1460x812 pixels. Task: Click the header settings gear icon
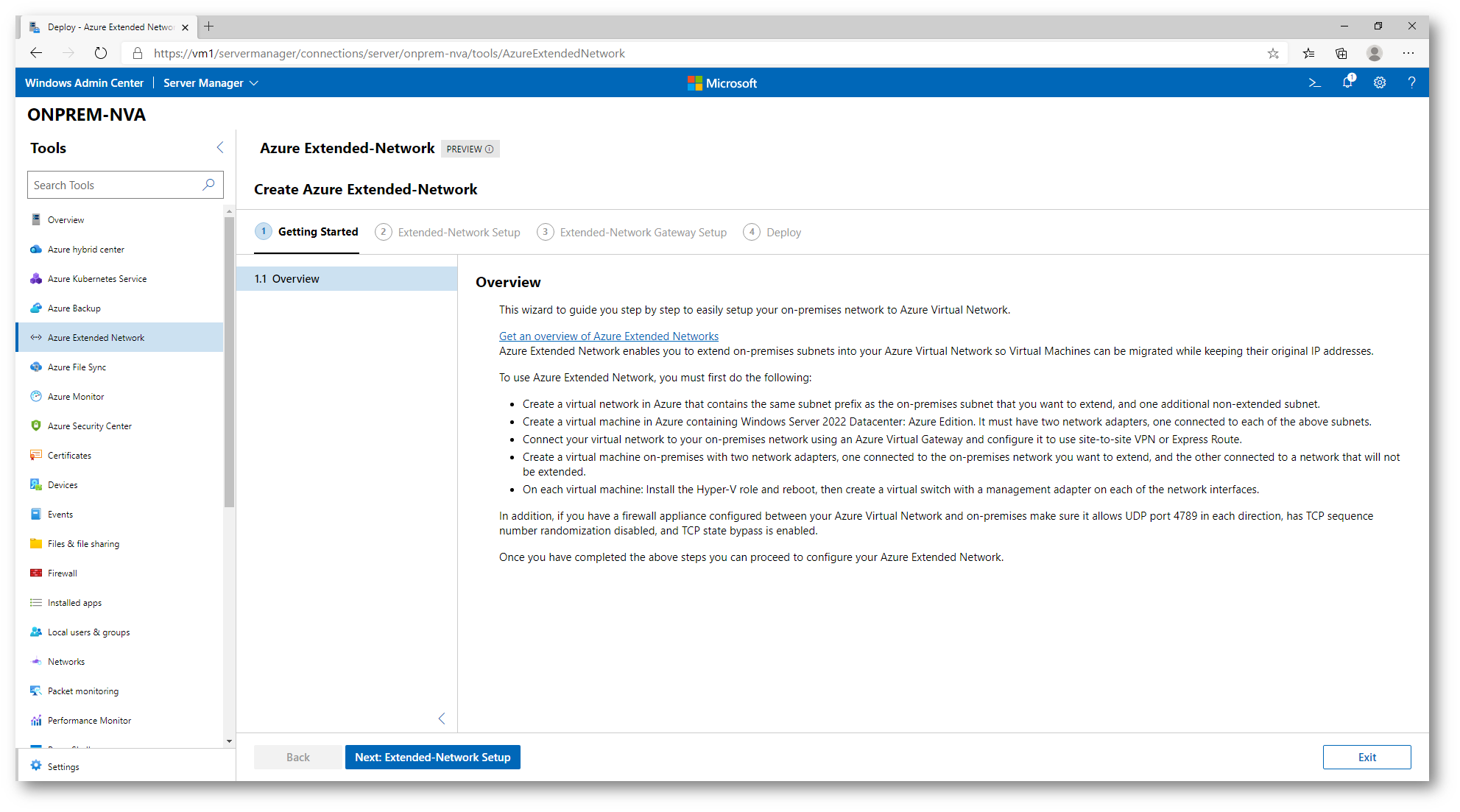click(x=1380, y=82)
